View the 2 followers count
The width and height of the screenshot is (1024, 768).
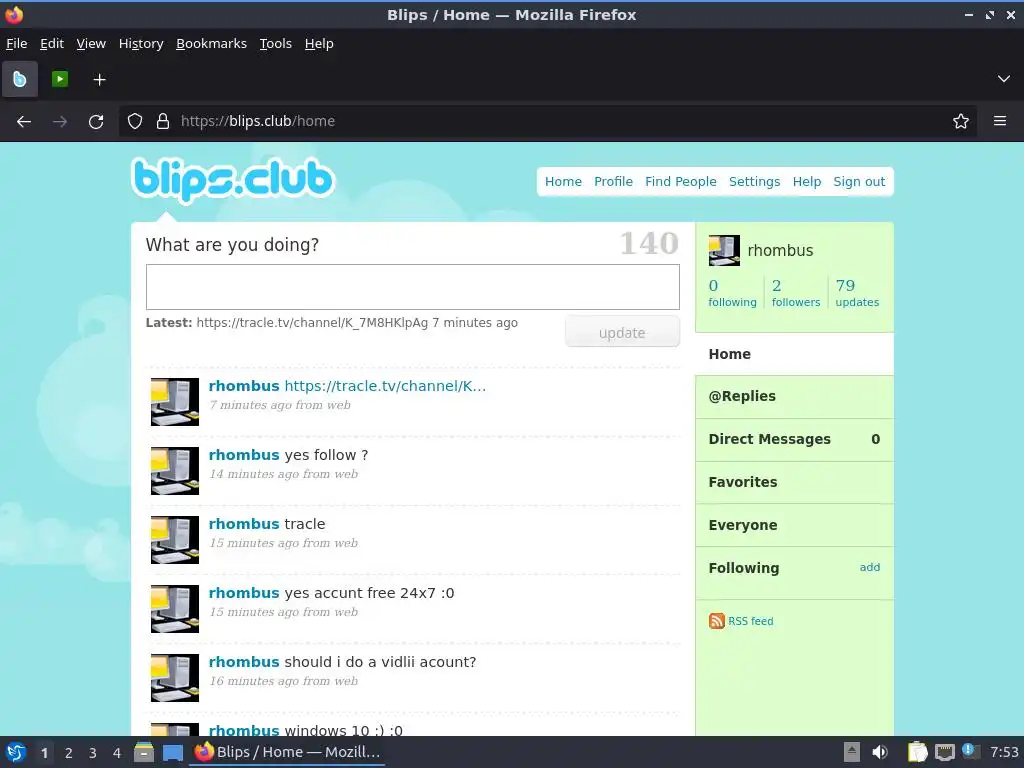tap(795, 293)
